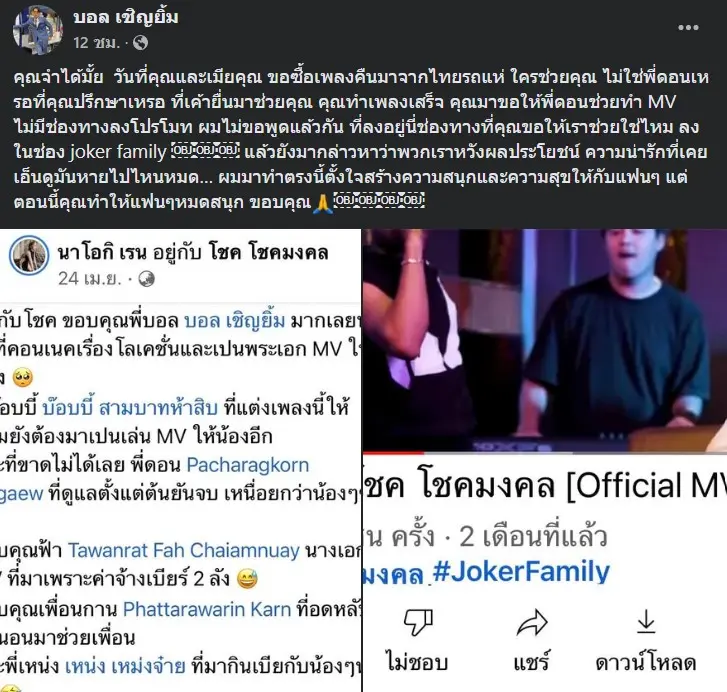The height and width of the screenshot is (692, 727).
Task: Open the Phattarawarin Karn tagged link
Action: [x=207, y=609]
